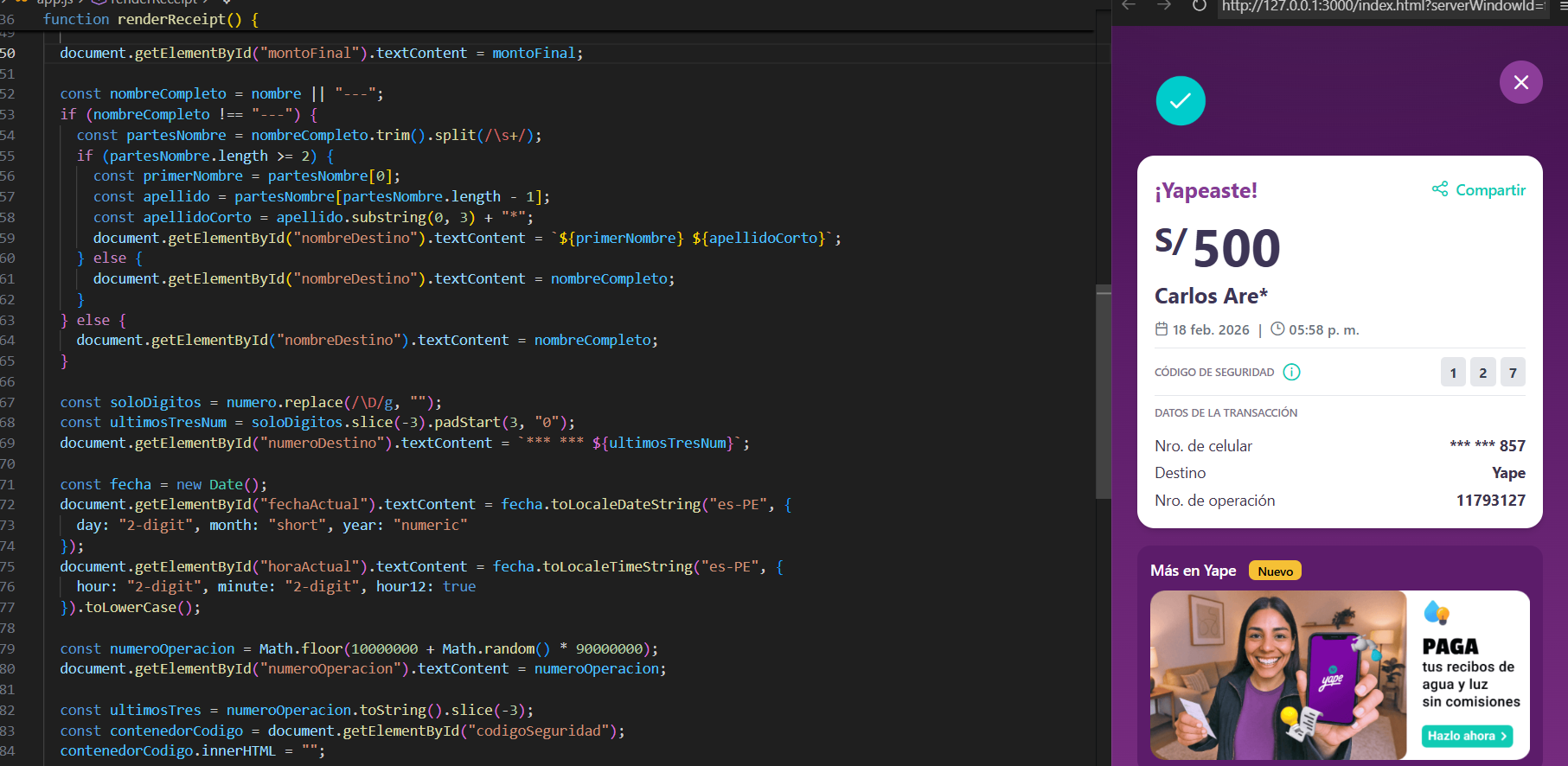1568x766 pixels.
Task: Click the promo photo of woman holding phone
Action: click(1277, 674)
